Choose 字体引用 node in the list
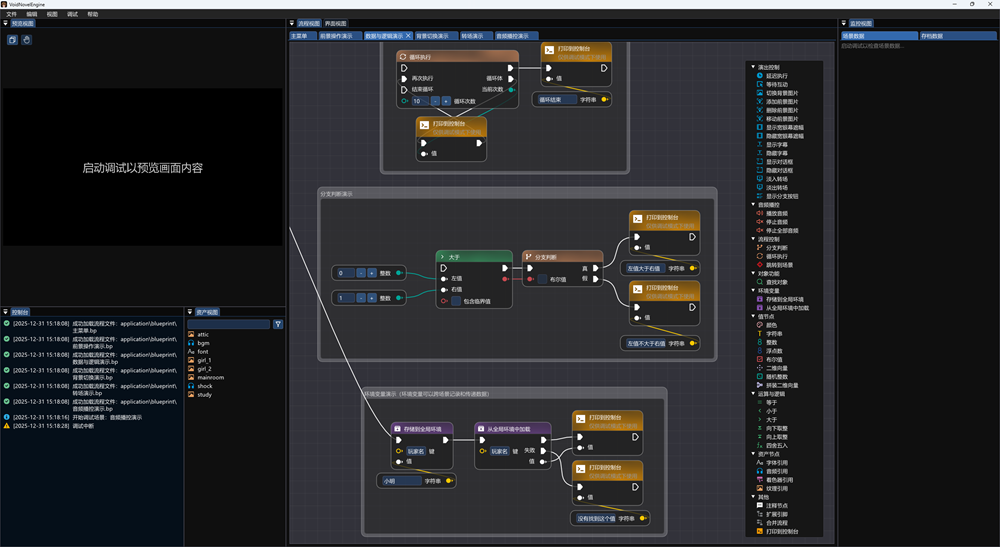Image resolution: width=1000 pixels, height=547 pixels. (x=777, y=462)
